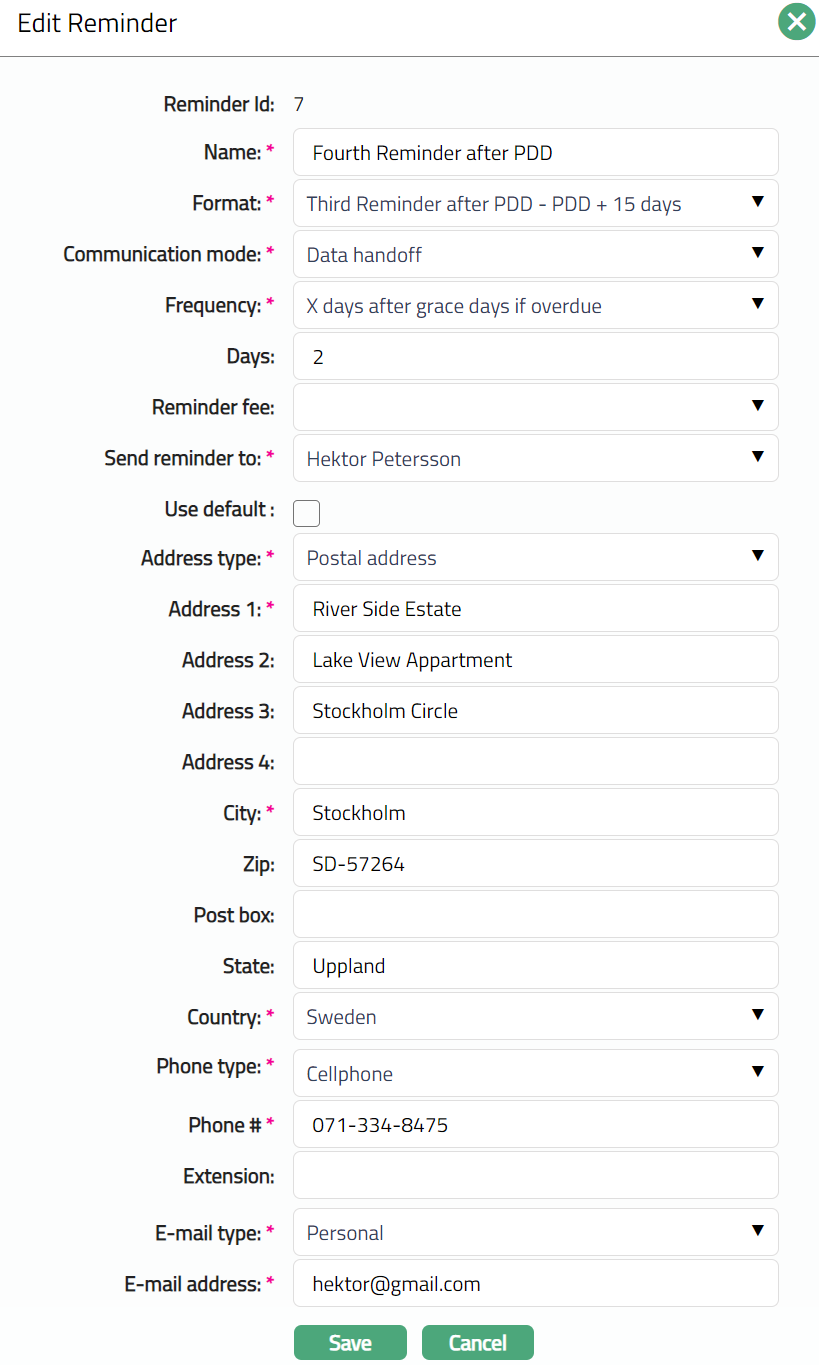
Task: Tick the Use default checkbox
Action: coord(306,513)
